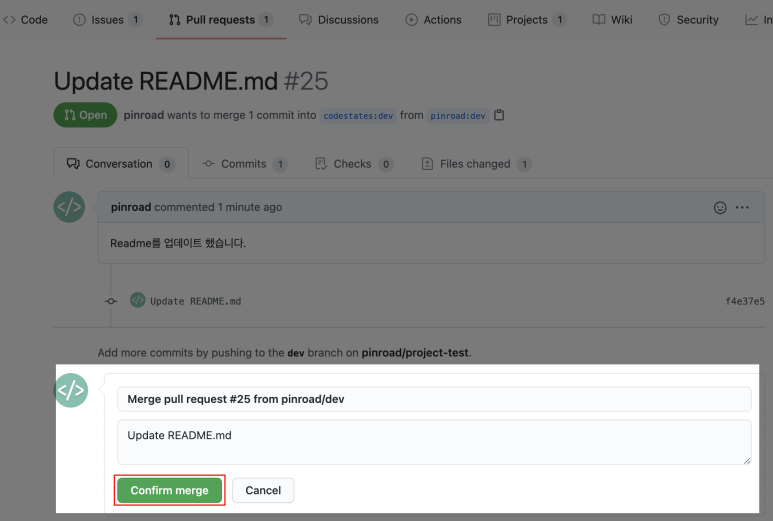Switch to the Commits tab
Screen dimensions: 773x521
click(245, 164)
